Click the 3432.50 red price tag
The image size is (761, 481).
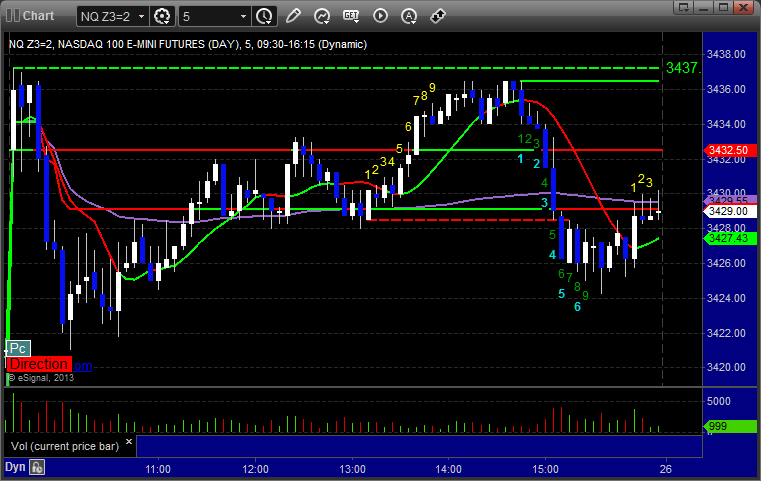(729, 150)
